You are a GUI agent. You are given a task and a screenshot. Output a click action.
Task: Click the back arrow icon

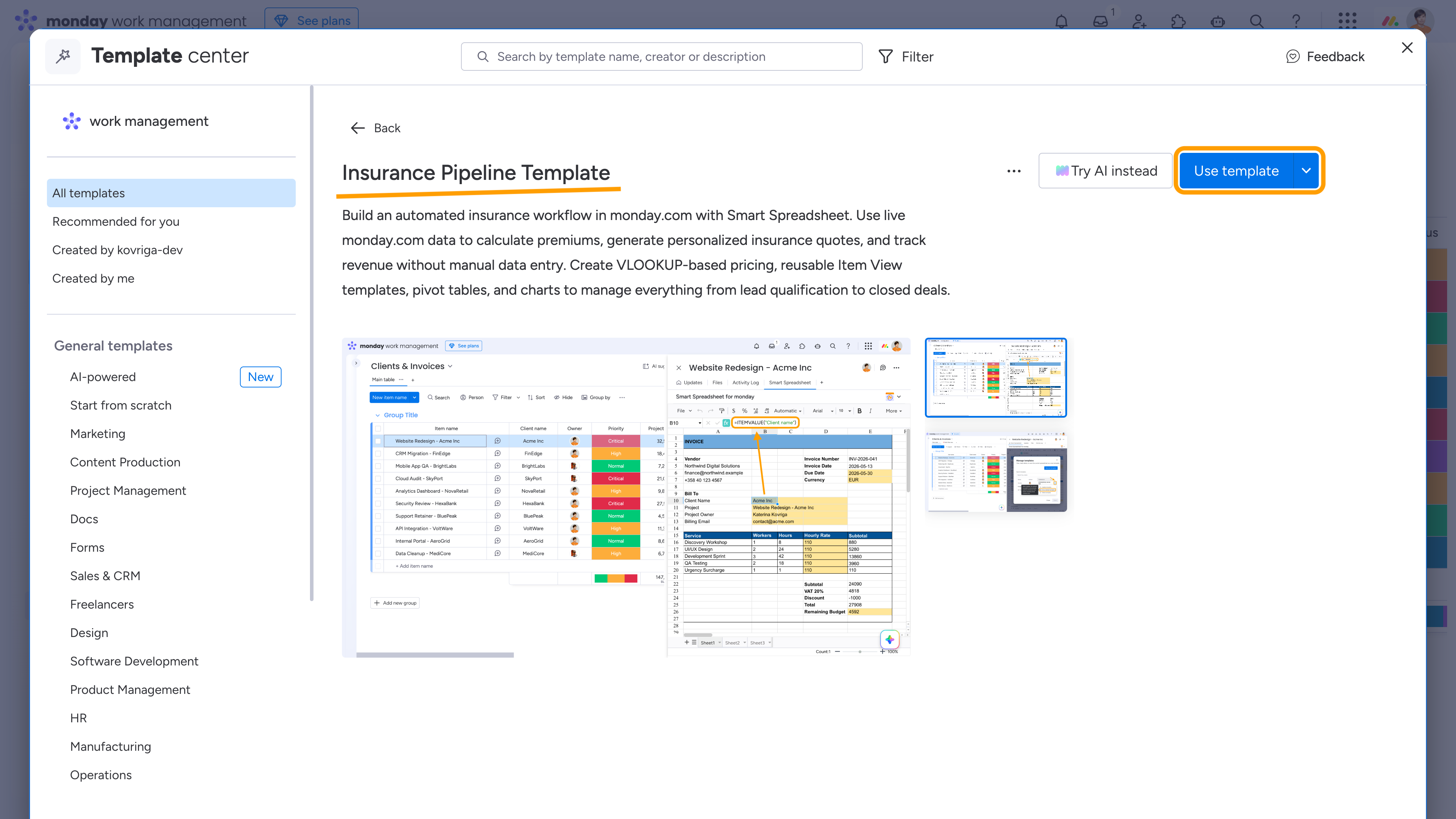coord(358,128)
